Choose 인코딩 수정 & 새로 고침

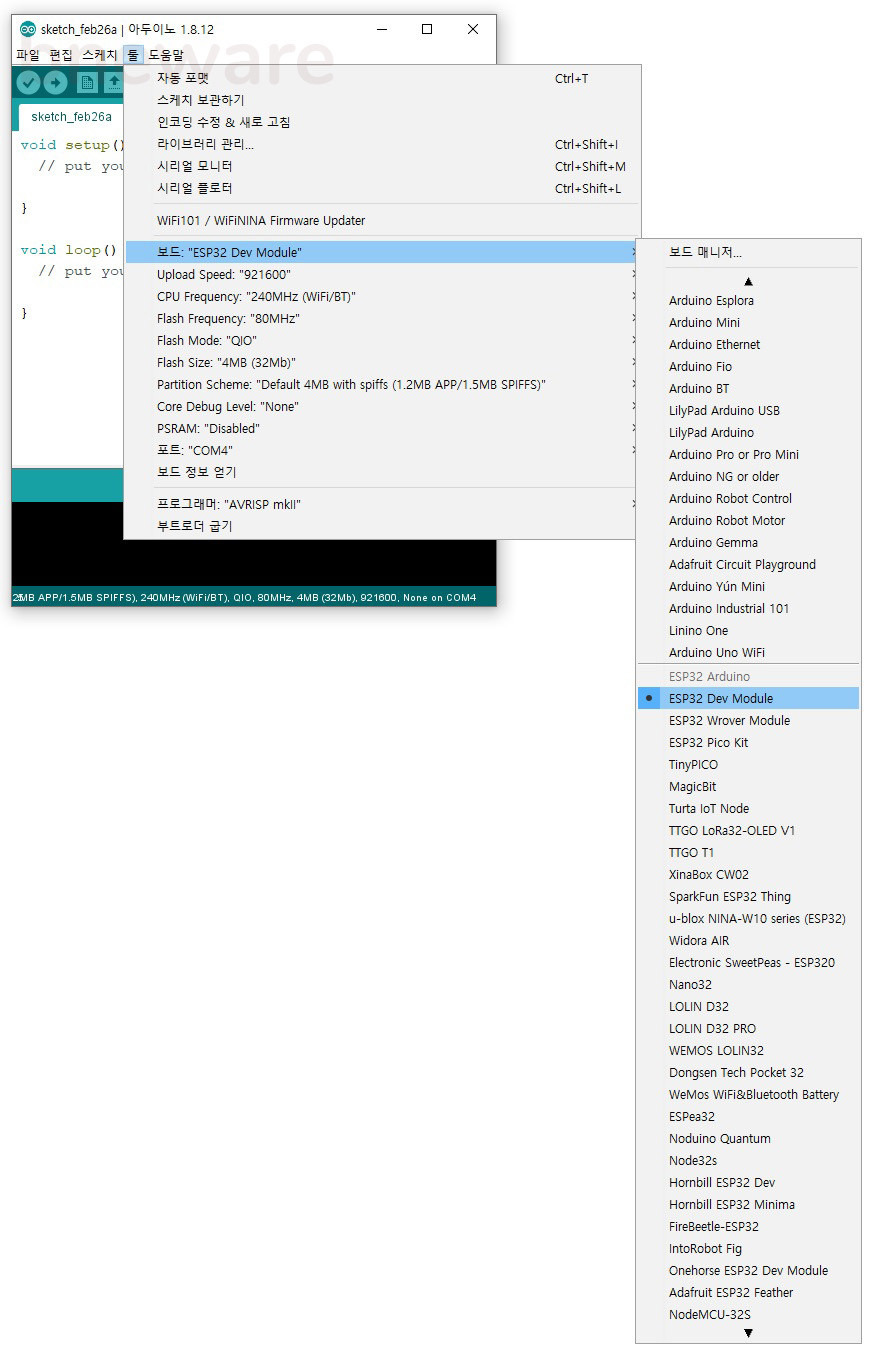click(x=382, y=122)
